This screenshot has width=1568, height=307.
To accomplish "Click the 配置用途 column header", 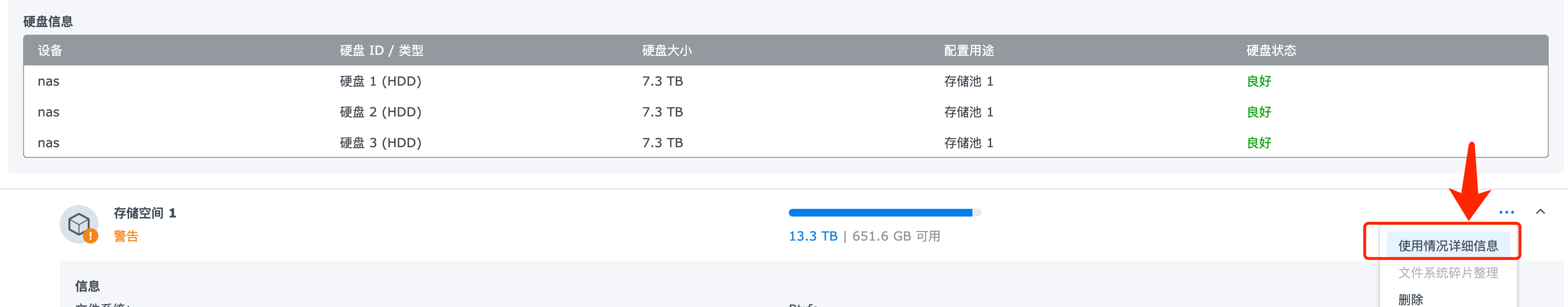I will [x=969, y=51].
